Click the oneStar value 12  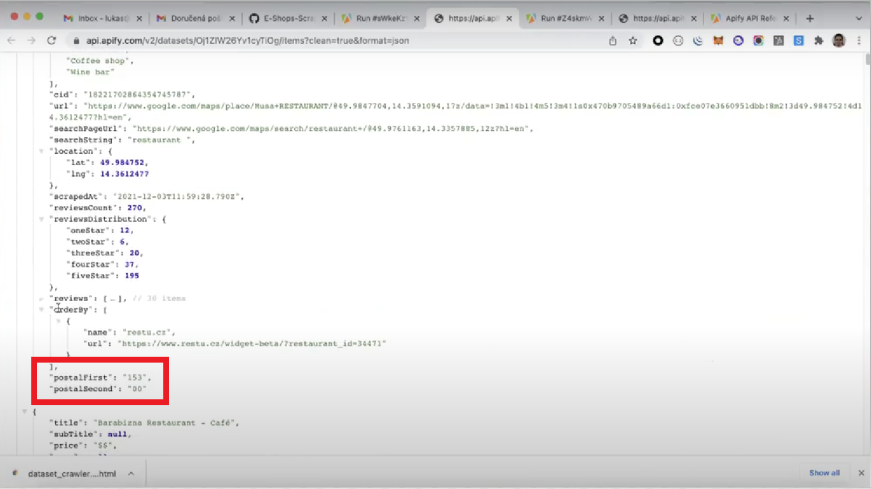tap(124, 230)
